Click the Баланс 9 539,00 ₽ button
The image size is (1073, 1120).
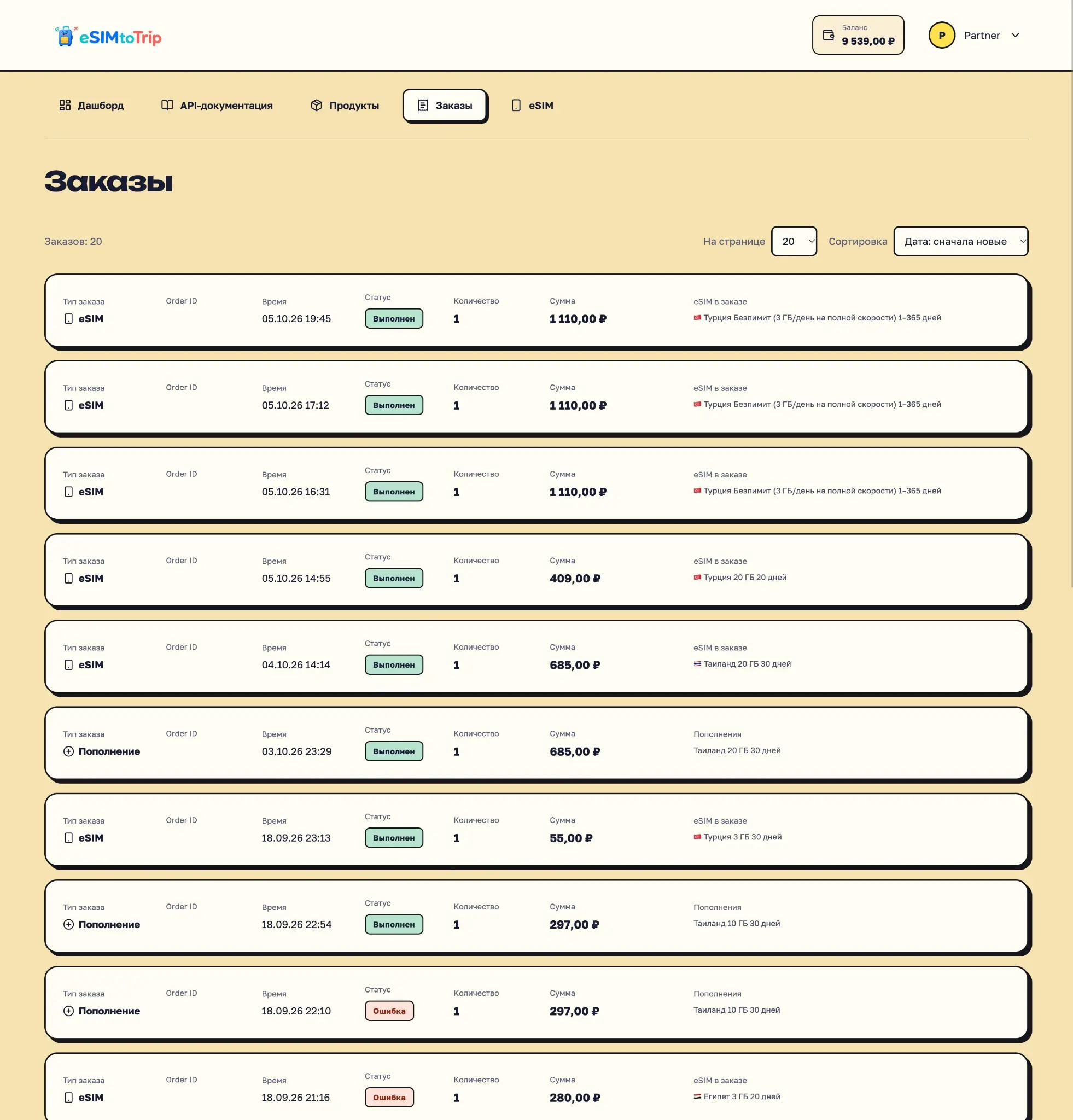coord(858,36)
